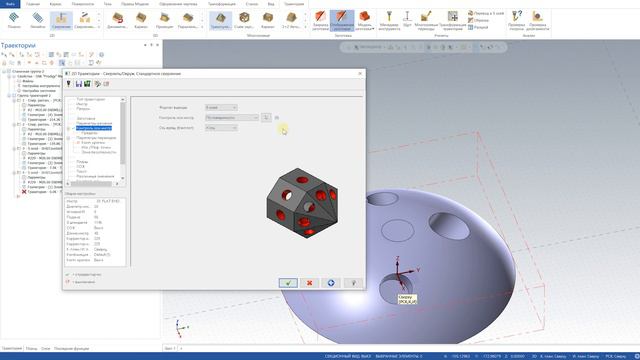This screenshot has height=360, width=640.
Task: Expand the 2D toolpath gallery in the ribbon
Action: coord(99,27)
